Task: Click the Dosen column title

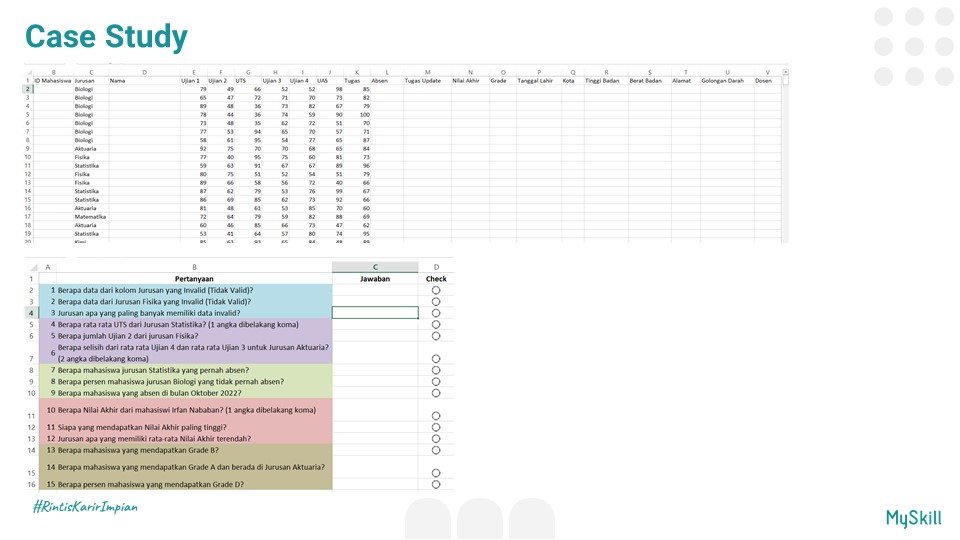Action: click(x=763, y=81)
